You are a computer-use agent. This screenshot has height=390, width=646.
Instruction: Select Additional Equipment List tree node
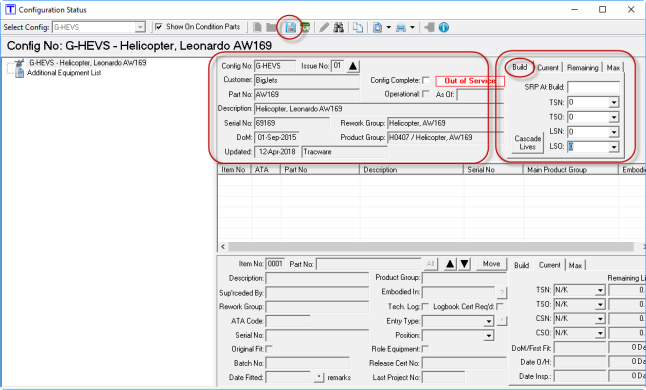pyautogui.click(x=64, y=73)
